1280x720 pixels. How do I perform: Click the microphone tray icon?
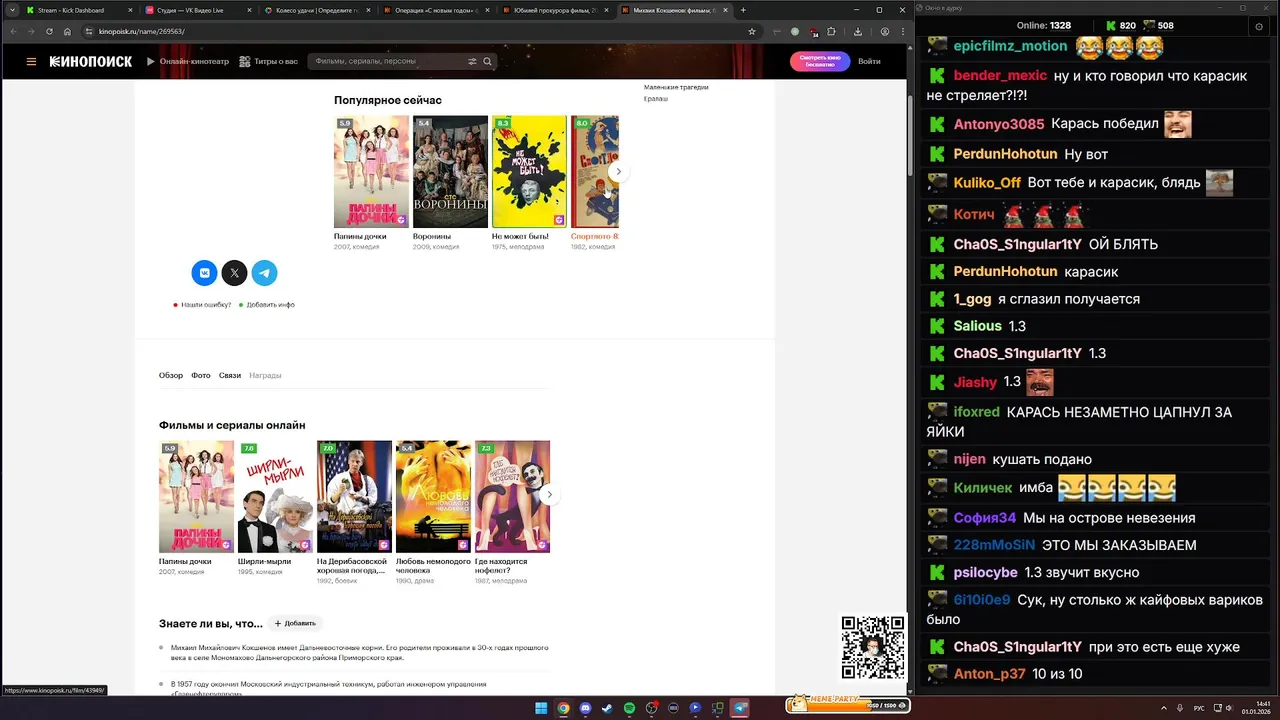click(x=1180, y=708)
